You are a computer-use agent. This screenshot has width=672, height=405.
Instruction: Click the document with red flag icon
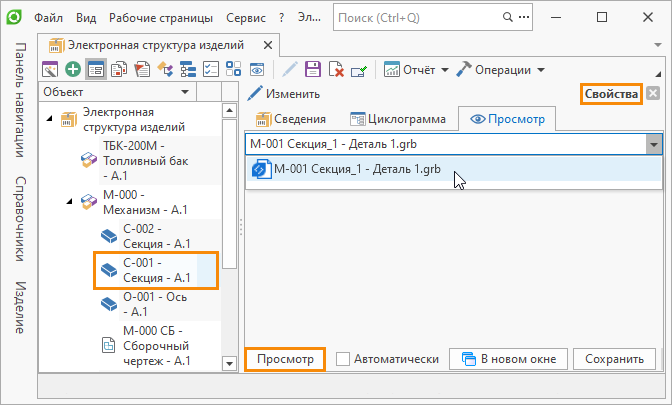(142, 69)
